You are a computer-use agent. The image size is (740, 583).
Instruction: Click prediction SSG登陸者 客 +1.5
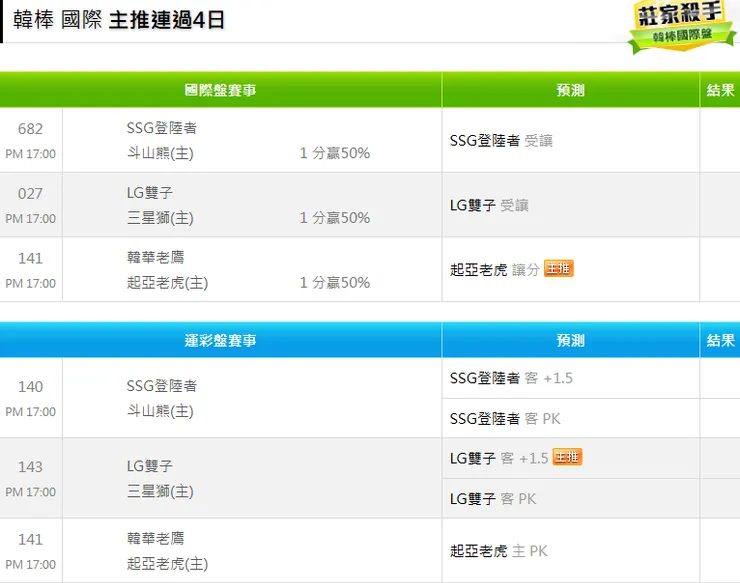(x=511, y=378)
